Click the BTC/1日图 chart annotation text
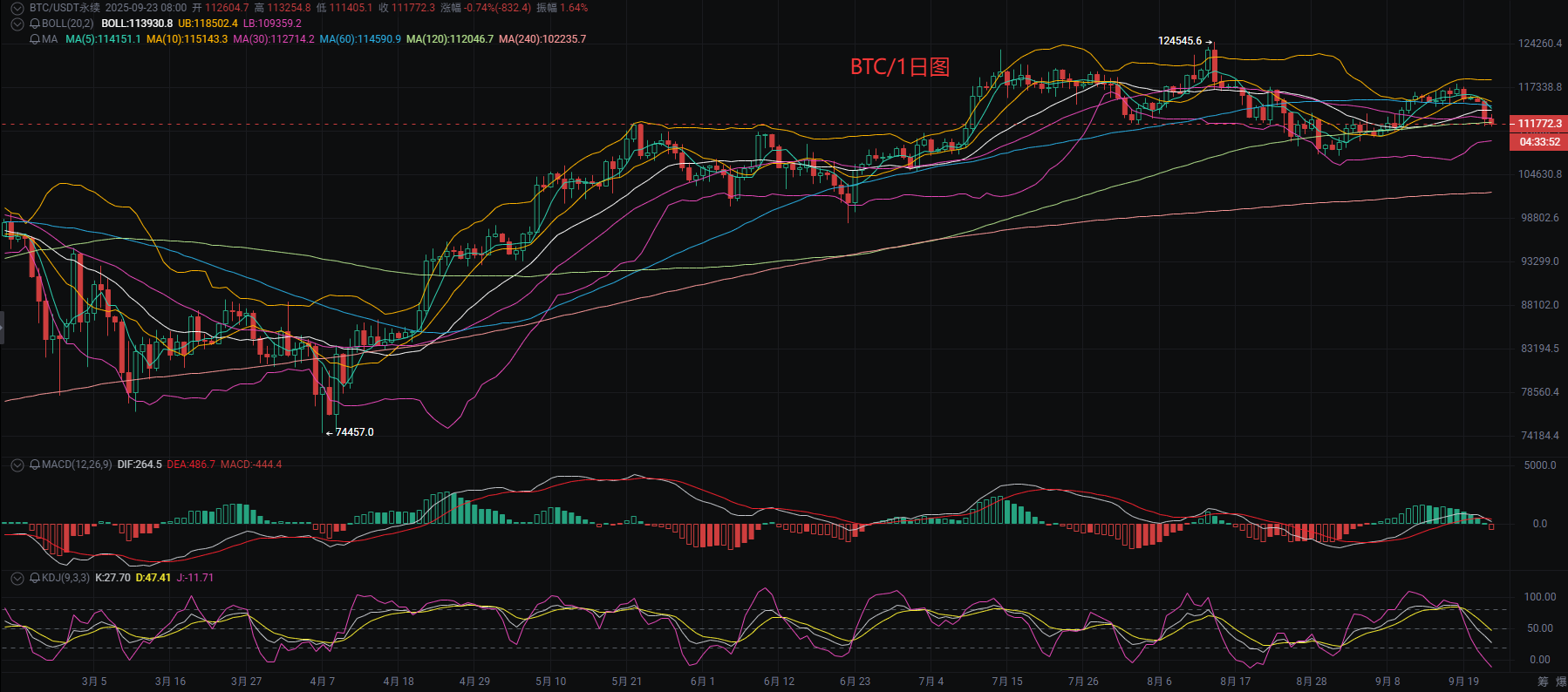The width and height of the screenshot is (1568, 692). point(900,67)
